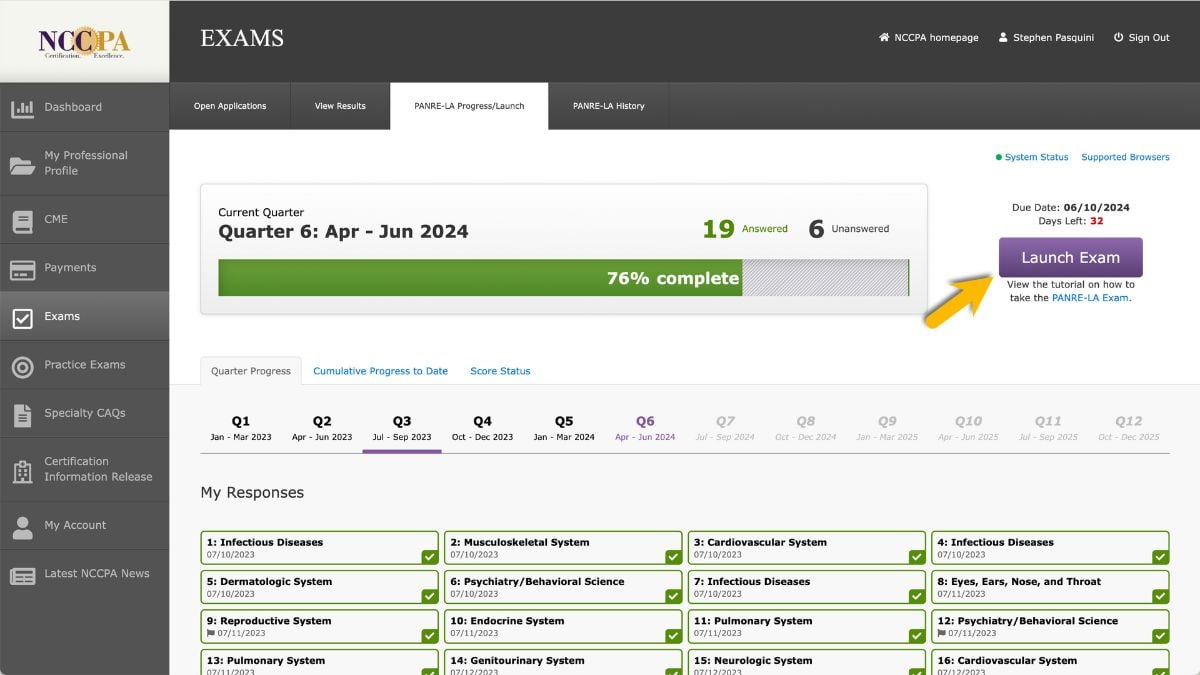Click the green System Status dot

(998, 157)
